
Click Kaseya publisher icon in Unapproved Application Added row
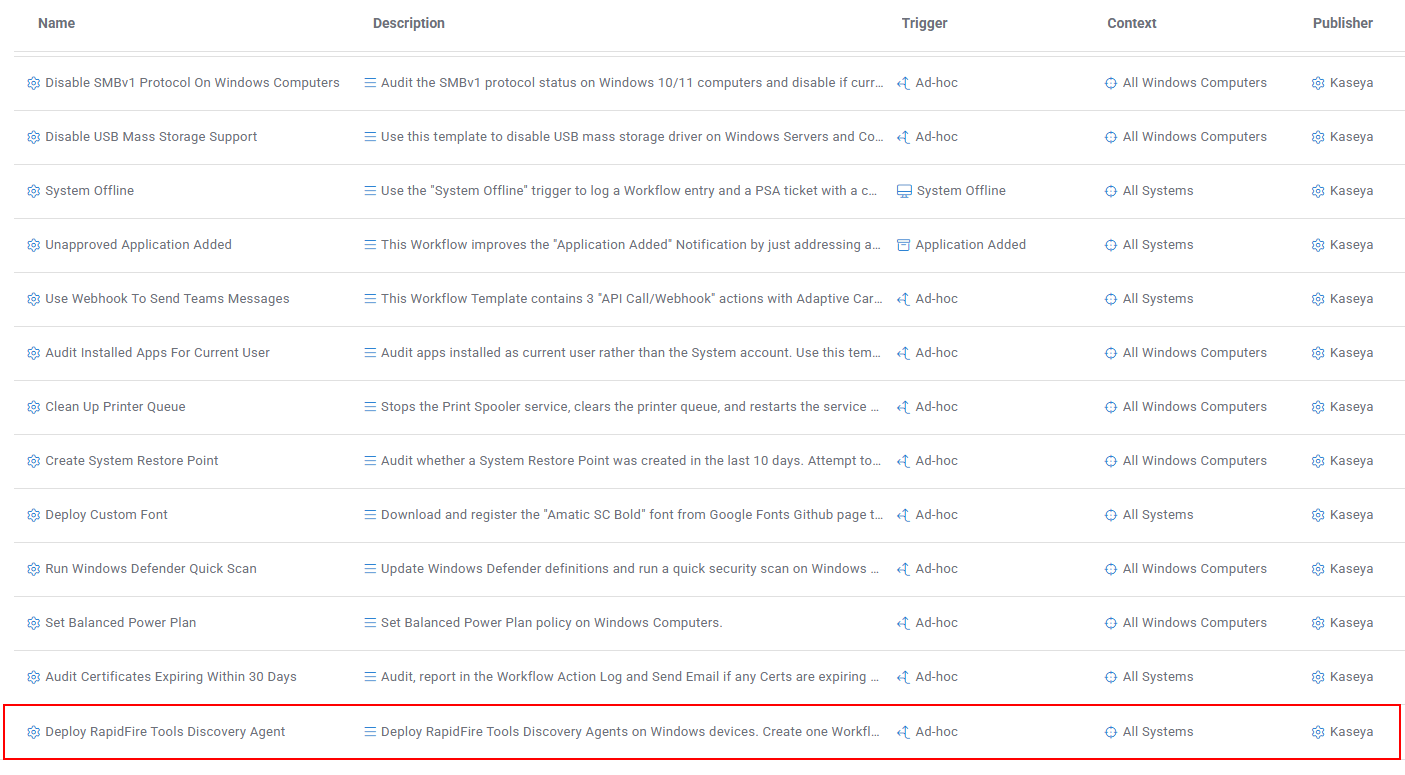coord(1318,245)
